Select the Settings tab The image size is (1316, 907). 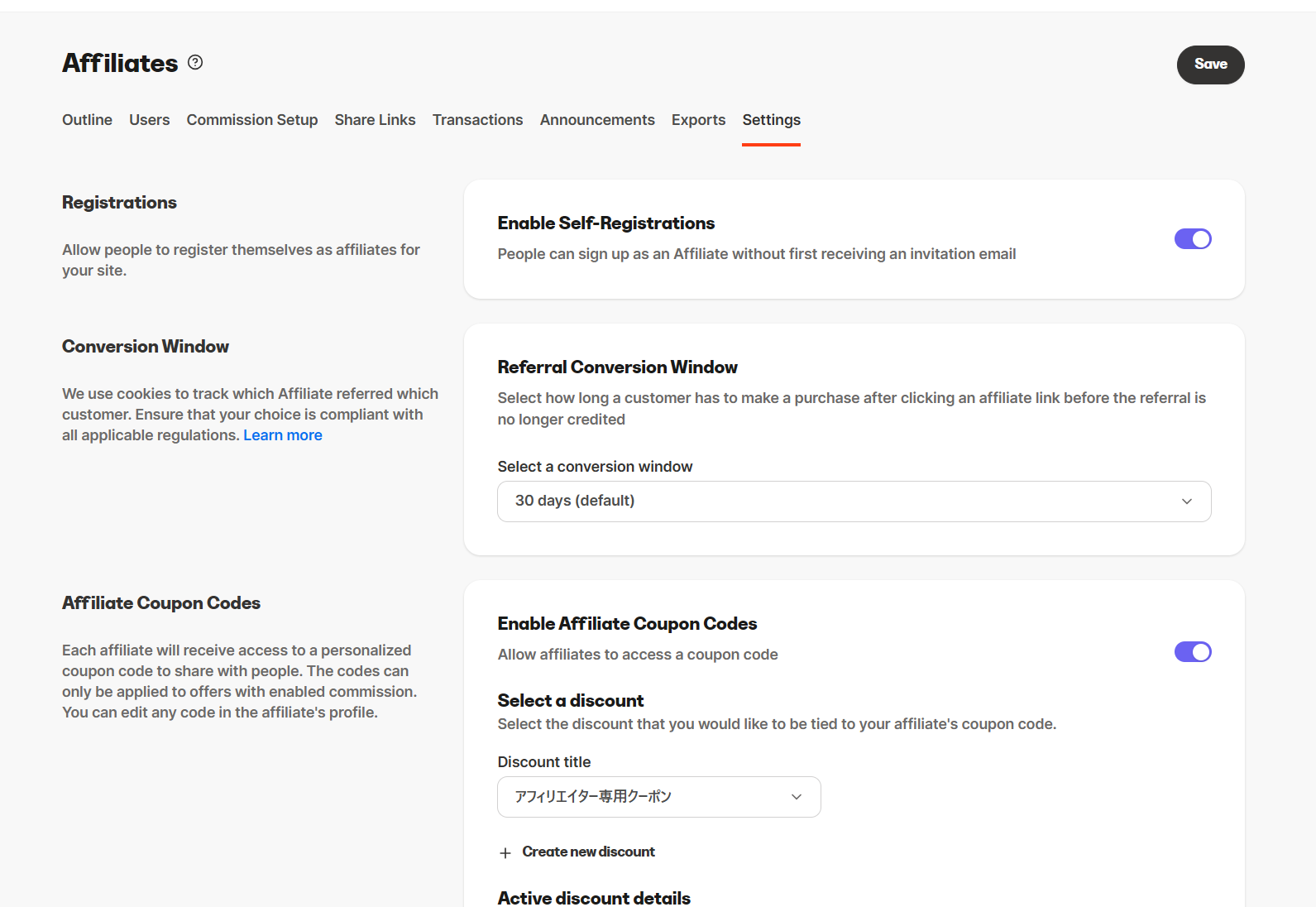(x=771, y=120)
